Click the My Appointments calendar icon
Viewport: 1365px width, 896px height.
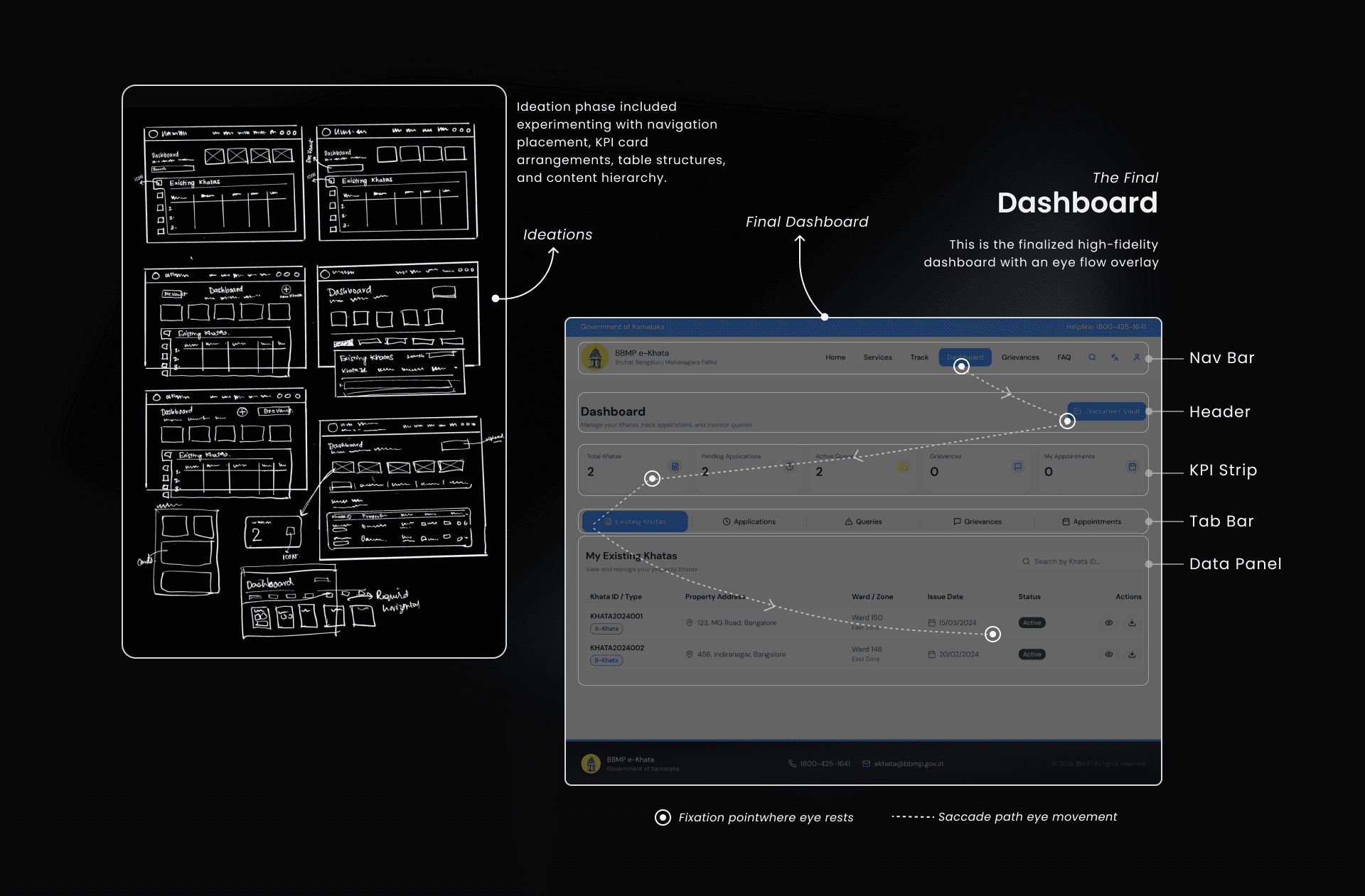point(1132,467)
